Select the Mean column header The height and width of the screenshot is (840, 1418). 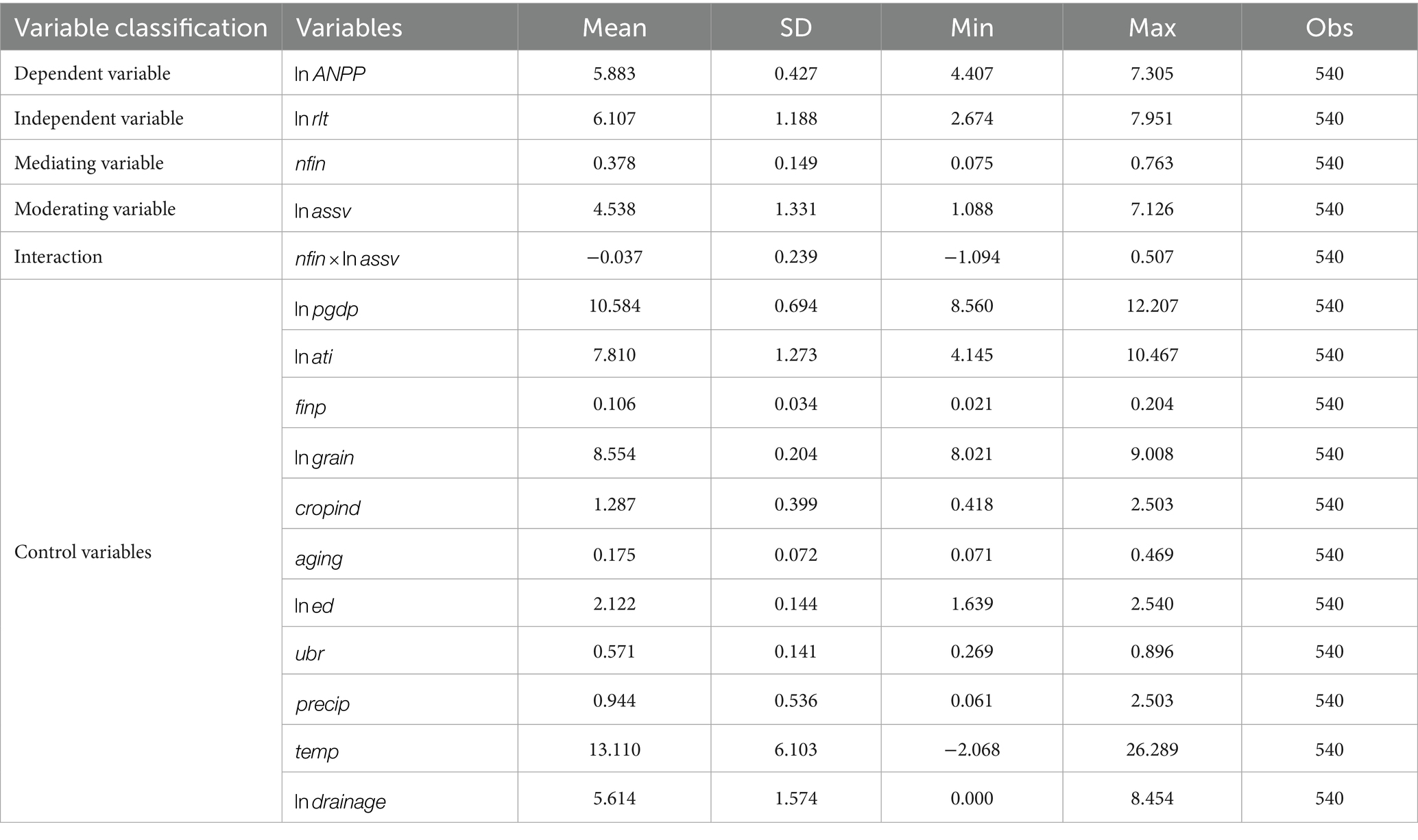pos(614,27)
